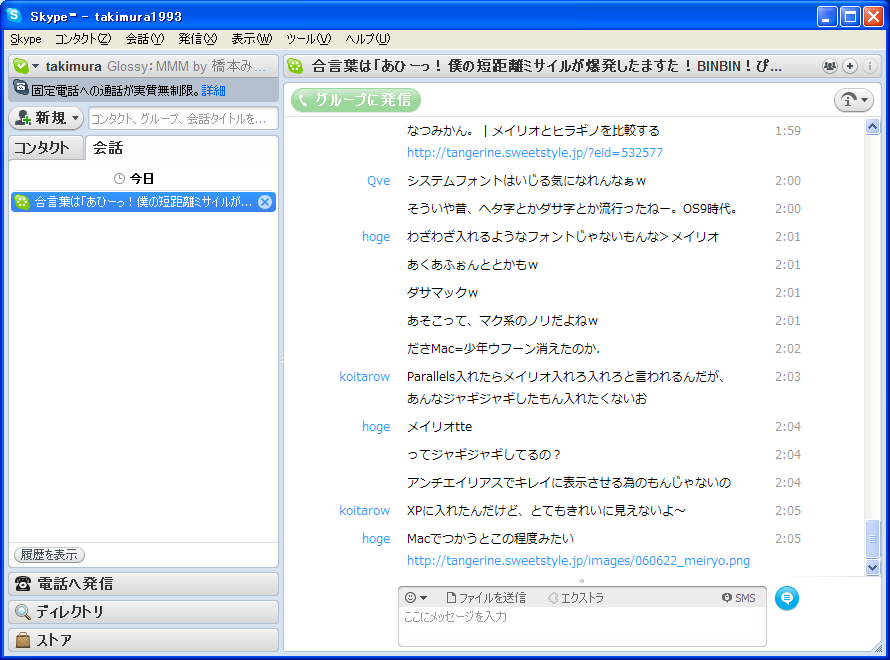The image size is (890, 660).
Task: Open the ストア store panel
Action: 144,640
